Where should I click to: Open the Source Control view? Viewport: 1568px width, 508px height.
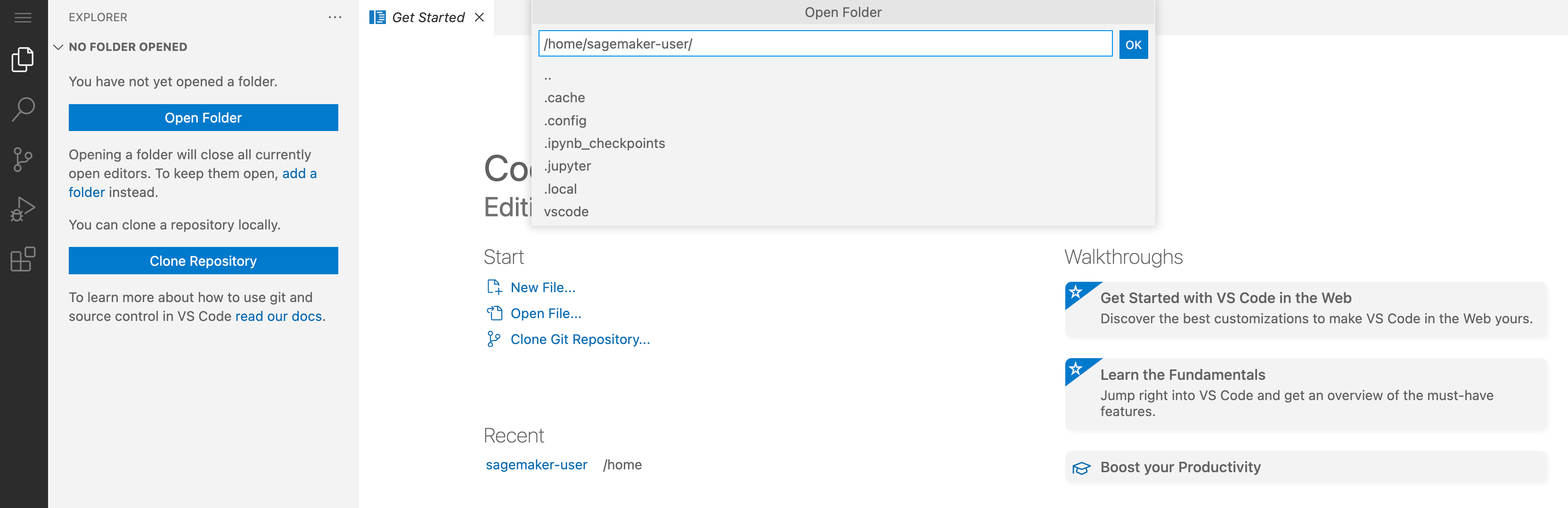click(23, 160)
